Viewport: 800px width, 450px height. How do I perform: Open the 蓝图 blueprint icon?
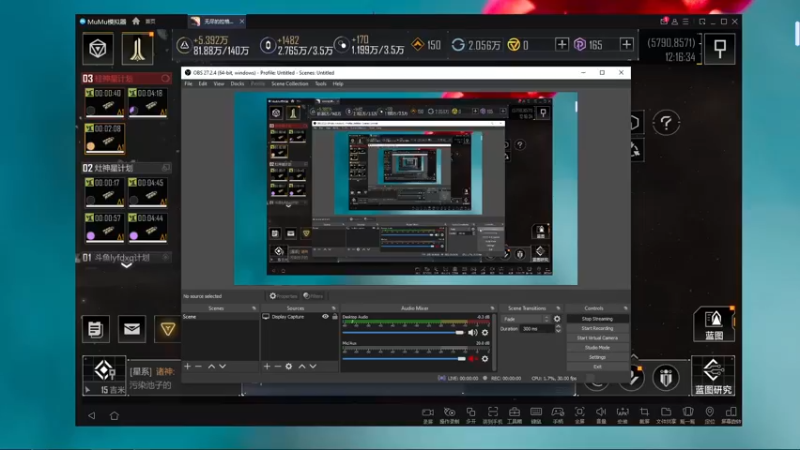pyautogui.click(x=713, y=324)
